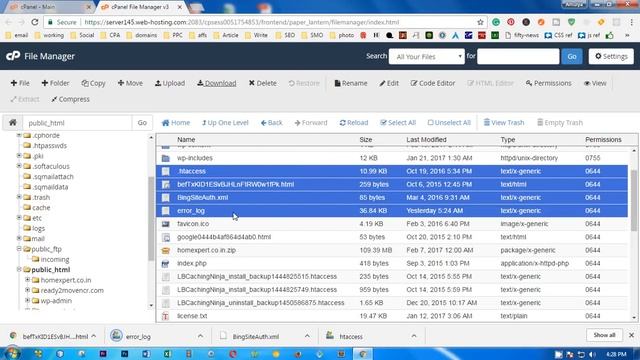Click the wp-includes folder icon
Image resolution: width=640 pixels, height=360 pixels.
point(165,158)
